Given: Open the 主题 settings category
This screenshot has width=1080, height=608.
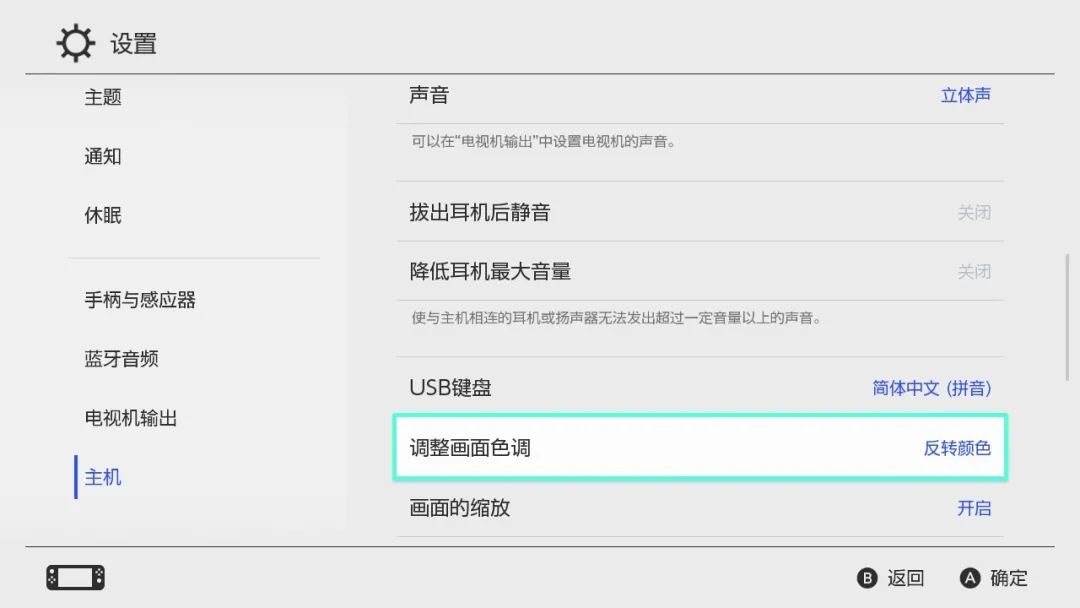Looking at the screenshot, I should pyautogui.click(x=103, y=97).
